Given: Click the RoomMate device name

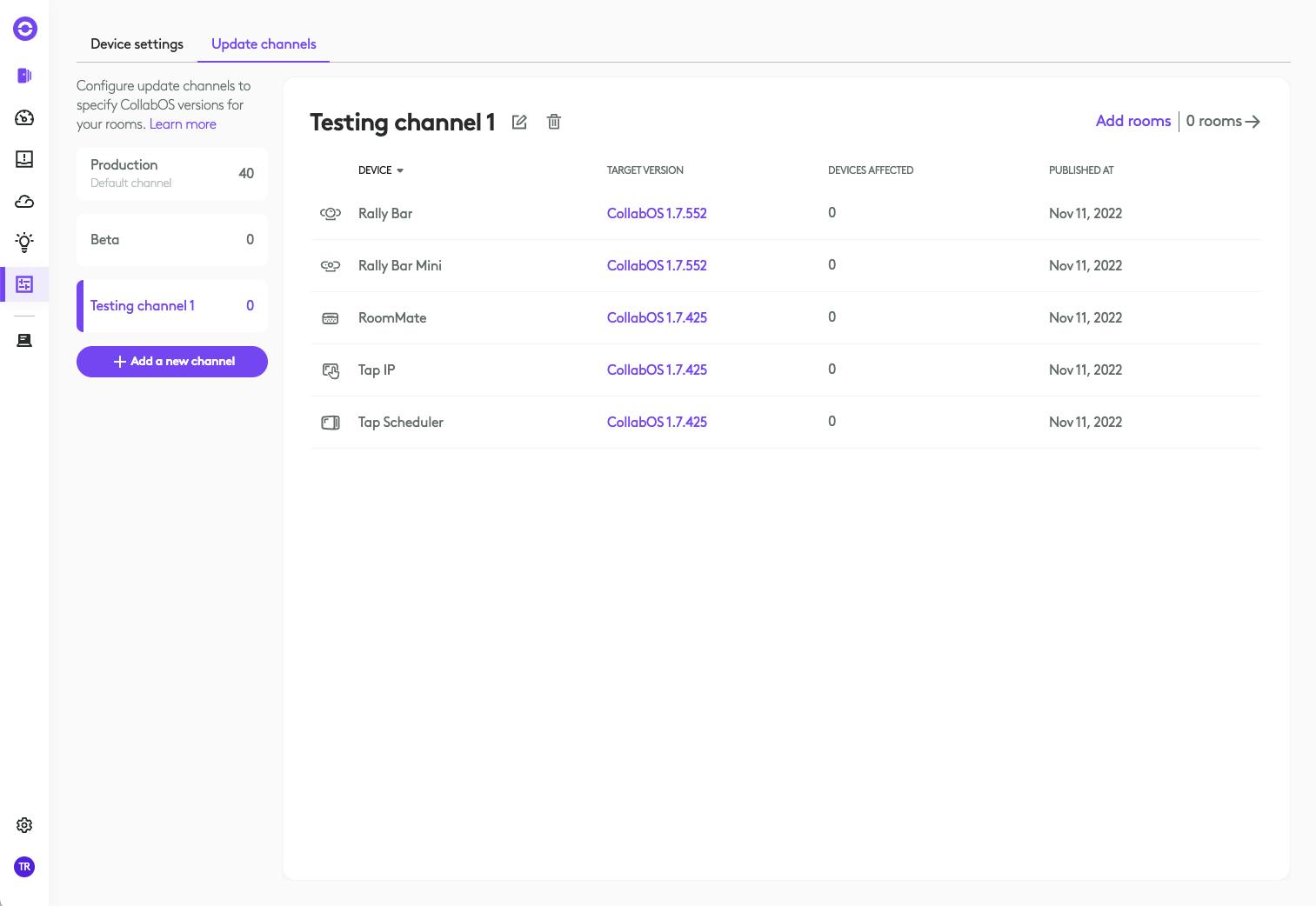Looking at the screenshot, I should [392, 317].
